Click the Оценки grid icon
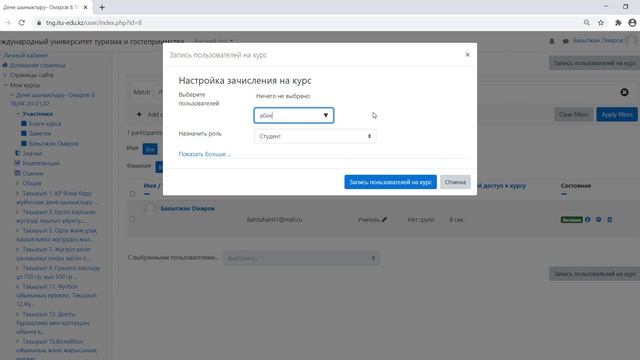The height and width of the screenshot is (360, 640). click(x=18, y=173)
